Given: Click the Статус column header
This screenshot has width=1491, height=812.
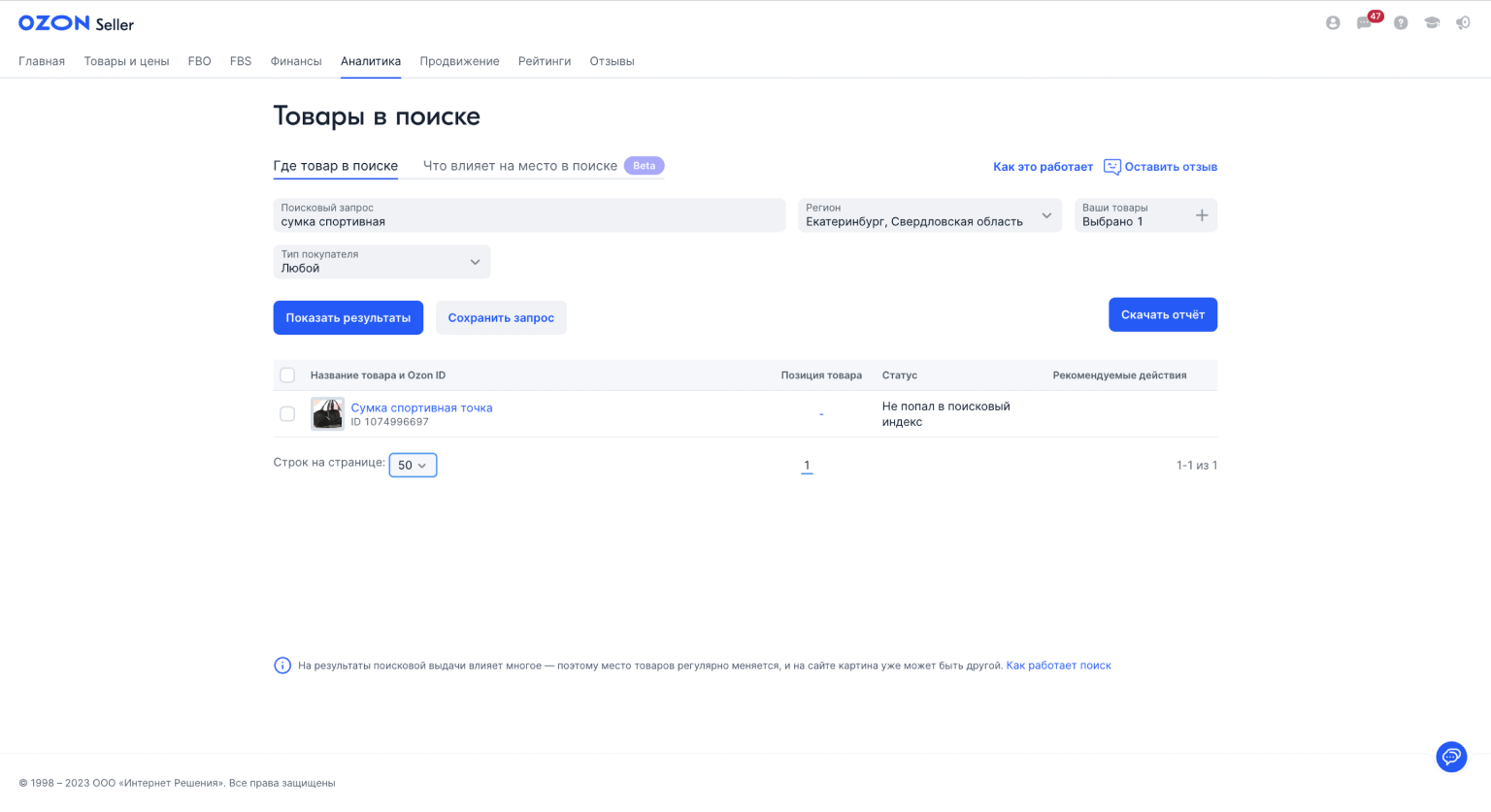Looking at the screenshot, I should click(x=900, y=375).
